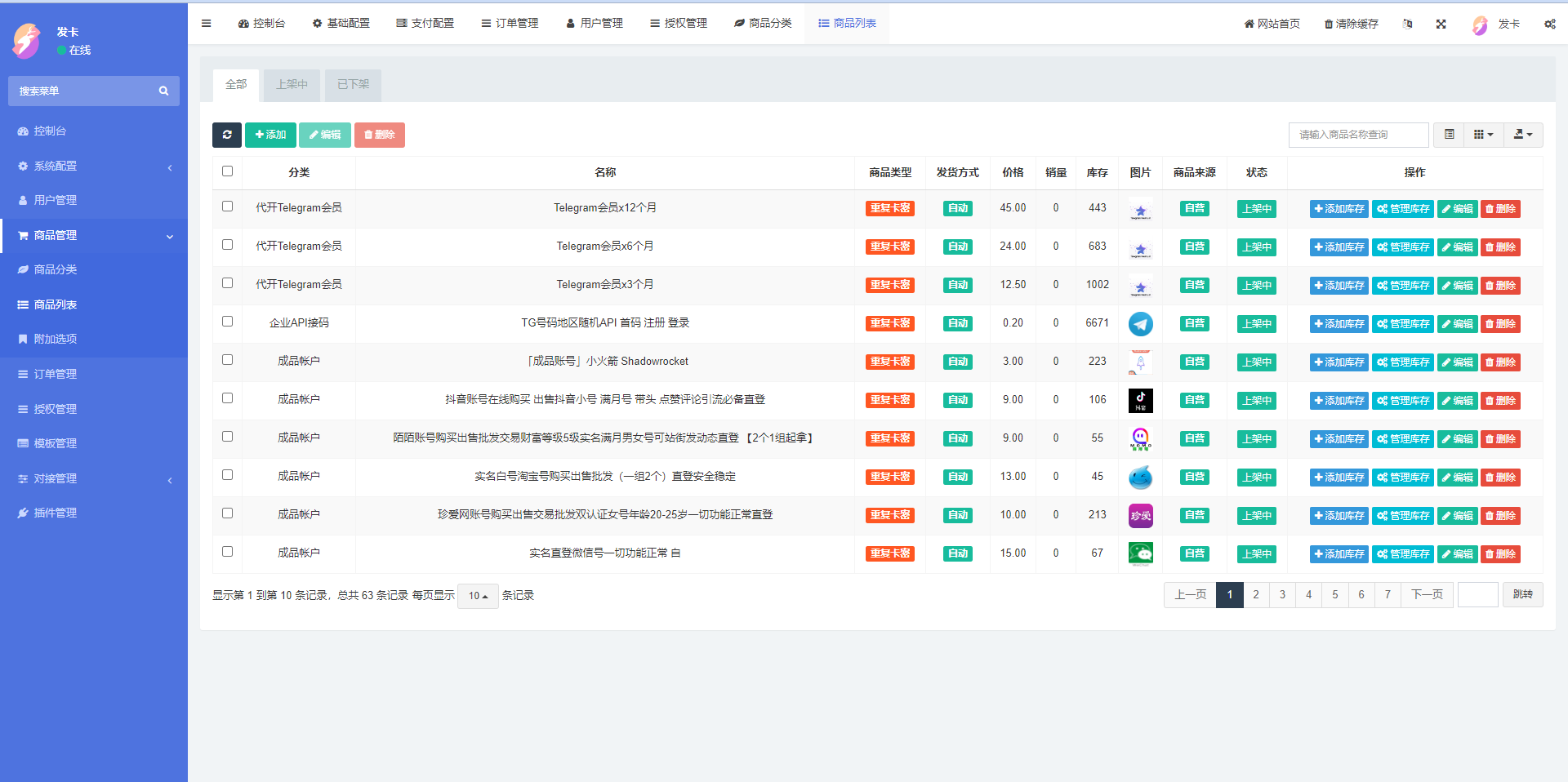Select checkbox for Telegram会员x12个月 row

coord(227,207)
